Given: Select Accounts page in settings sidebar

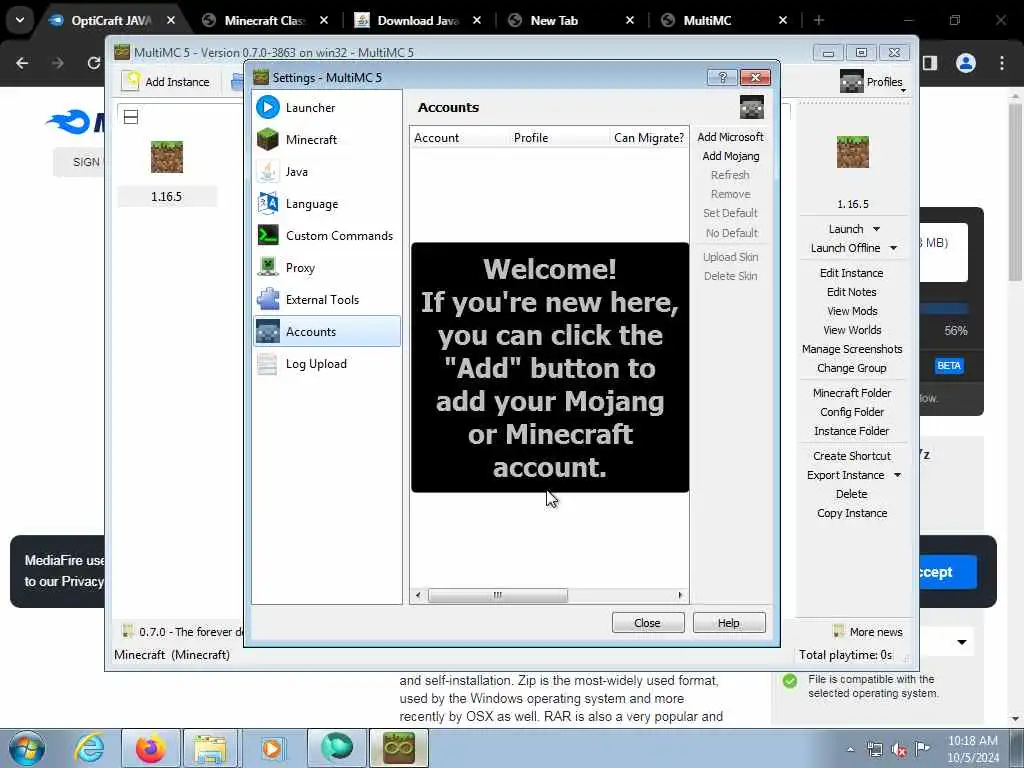Looking at the screenshot, I should tap(327, 331).
